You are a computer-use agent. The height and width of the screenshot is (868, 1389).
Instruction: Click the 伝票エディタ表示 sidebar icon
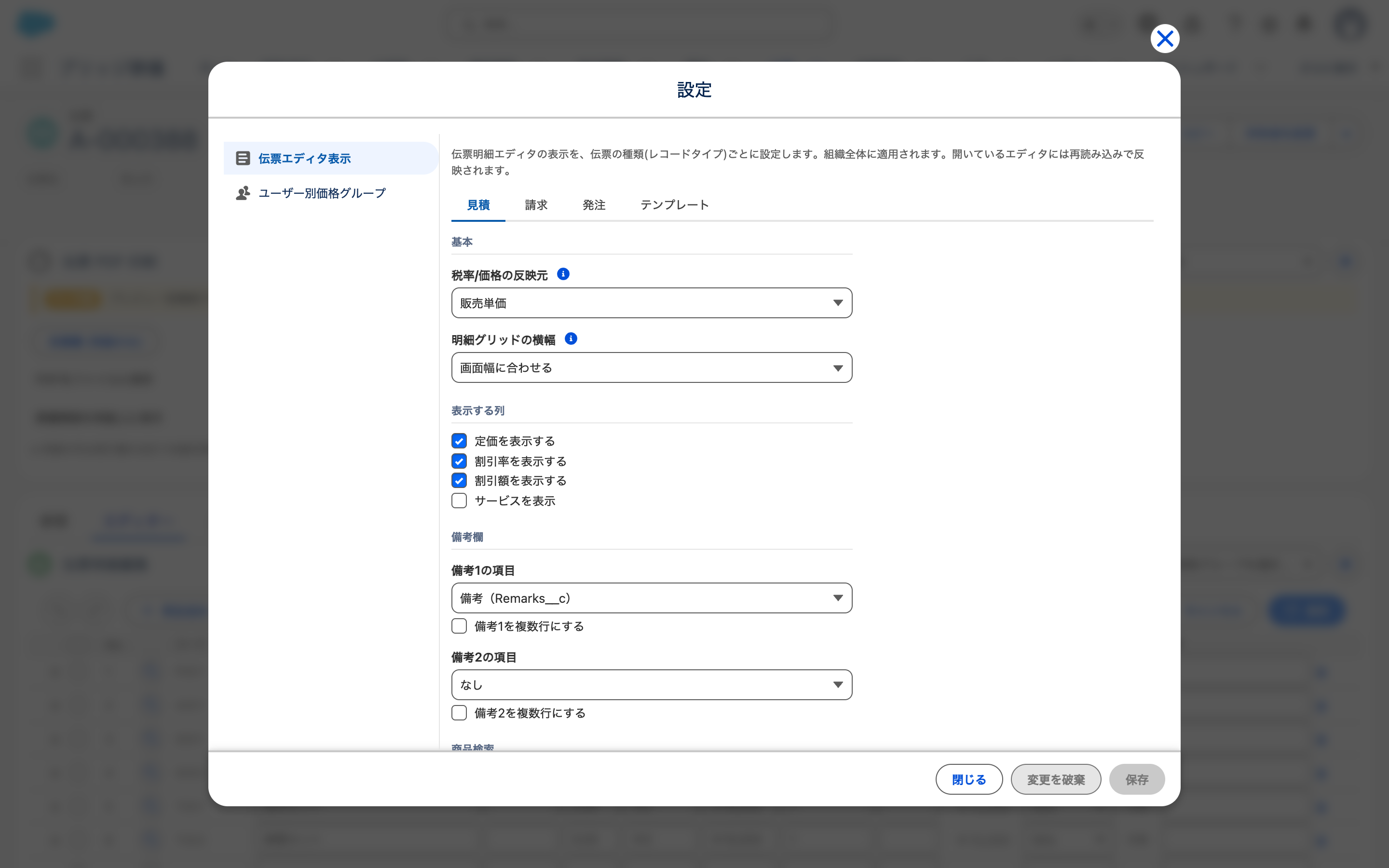click(x=243, y=159)
